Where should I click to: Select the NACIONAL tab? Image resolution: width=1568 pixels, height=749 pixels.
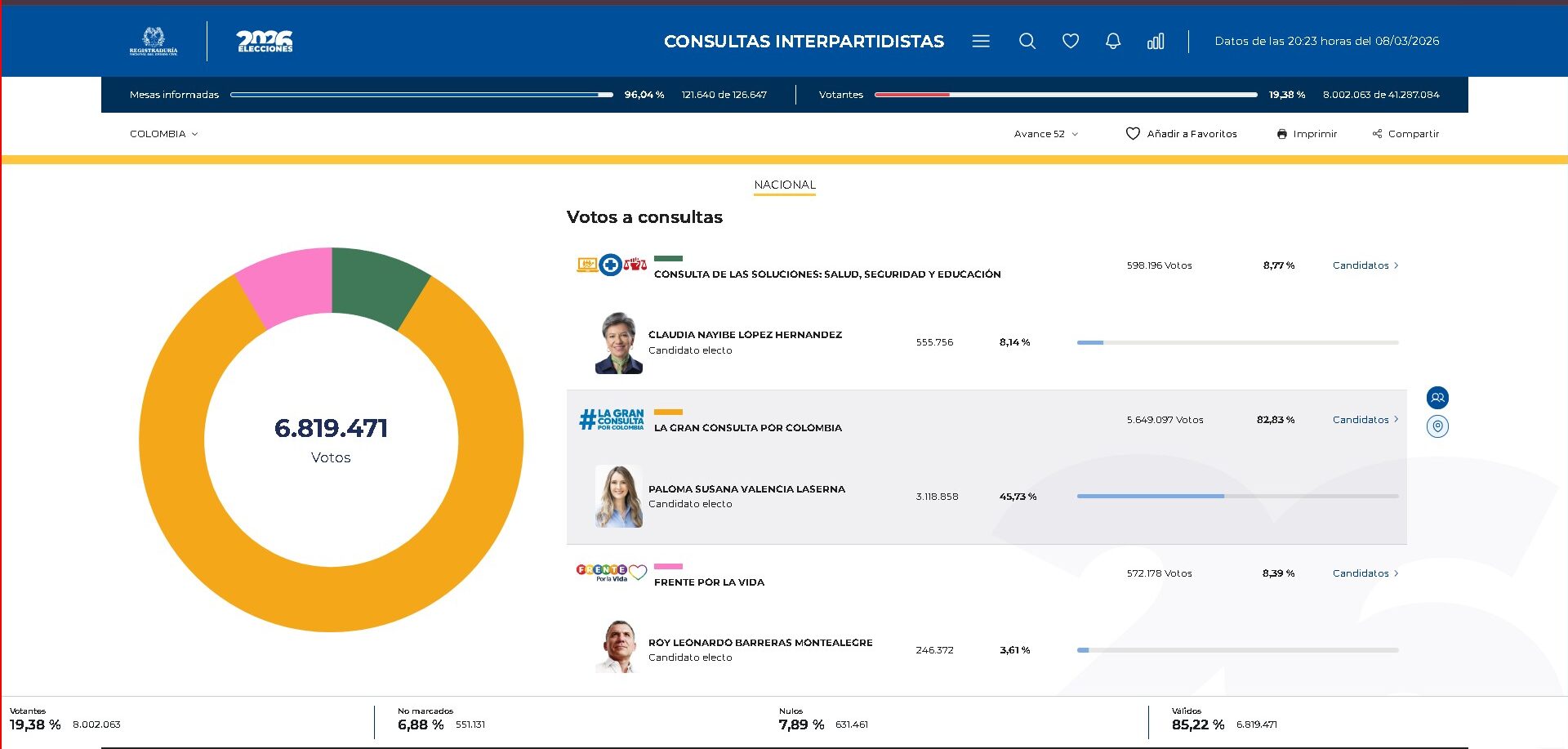coord(785,185)
